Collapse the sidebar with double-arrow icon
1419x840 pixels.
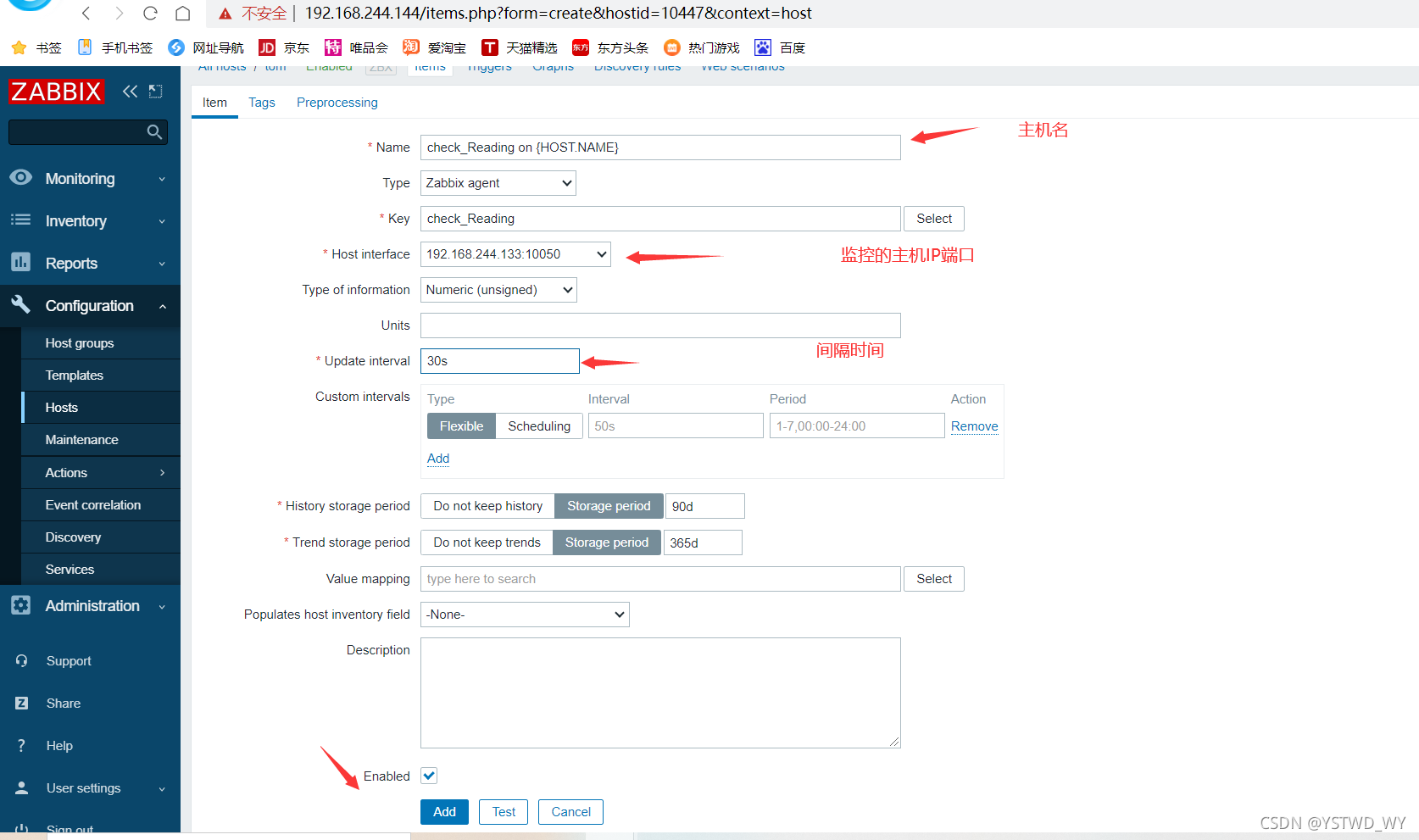(x=130, y=92)
